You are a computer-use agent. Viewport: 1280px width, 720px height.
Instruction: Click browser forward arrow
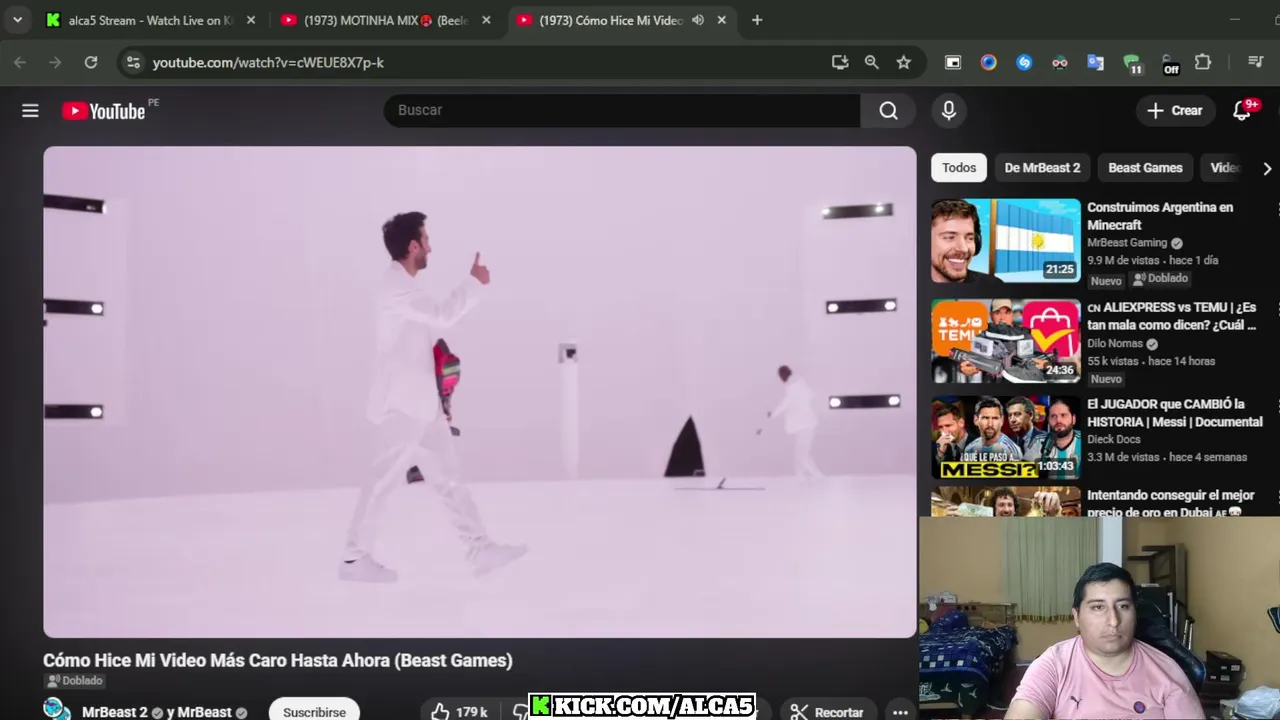[x=55, y=62]
